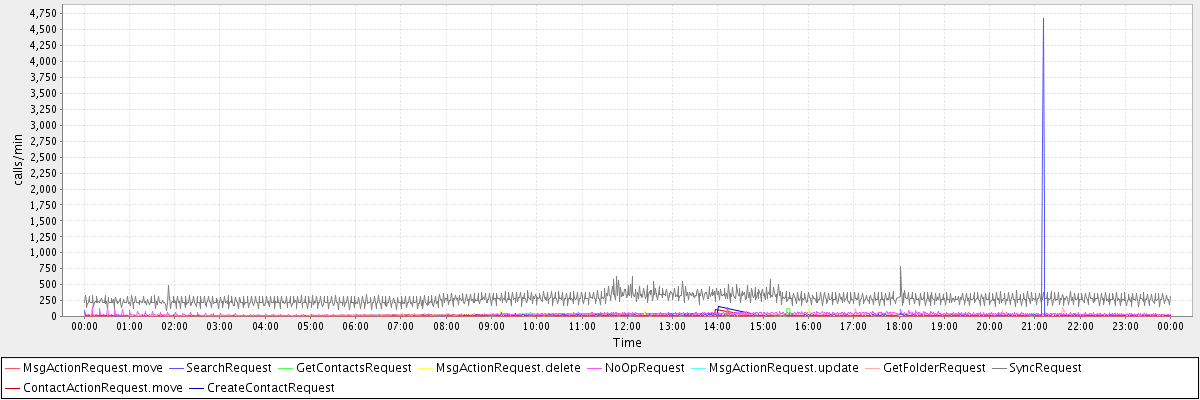Viewport: 1200px width, 400px height.
Task: Click the gray line swatch beside SyncRequest
Action: click(x=1002, y=368)
